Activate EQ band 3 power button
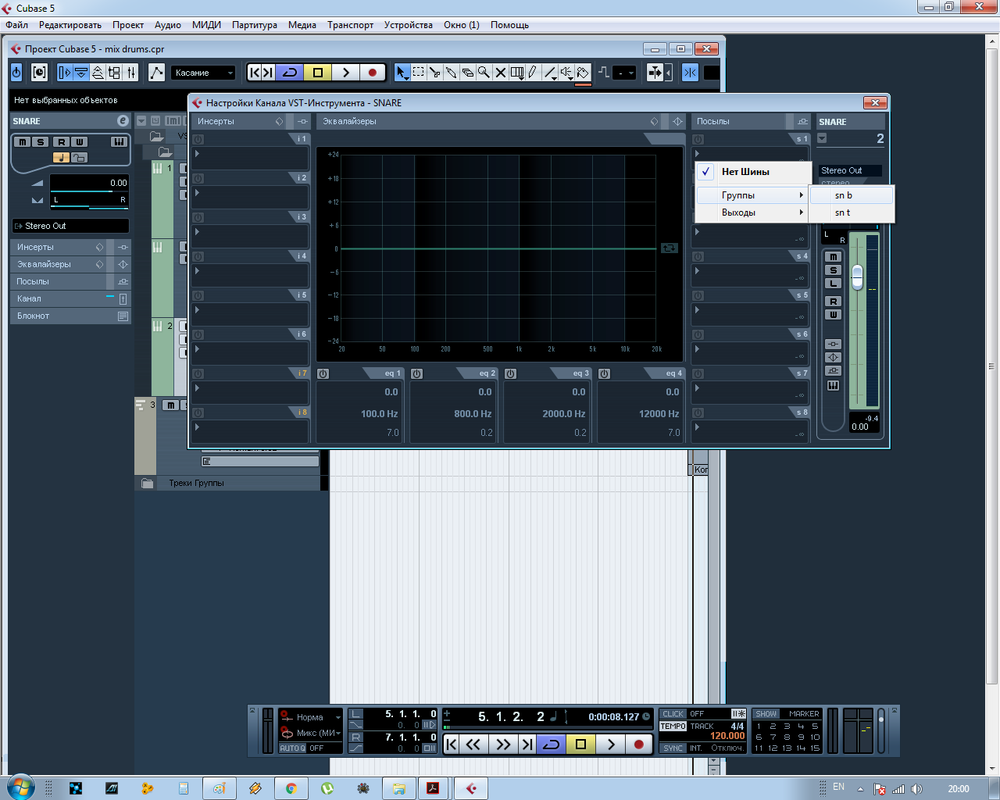The image size is (1000, 800). point(510,374)
